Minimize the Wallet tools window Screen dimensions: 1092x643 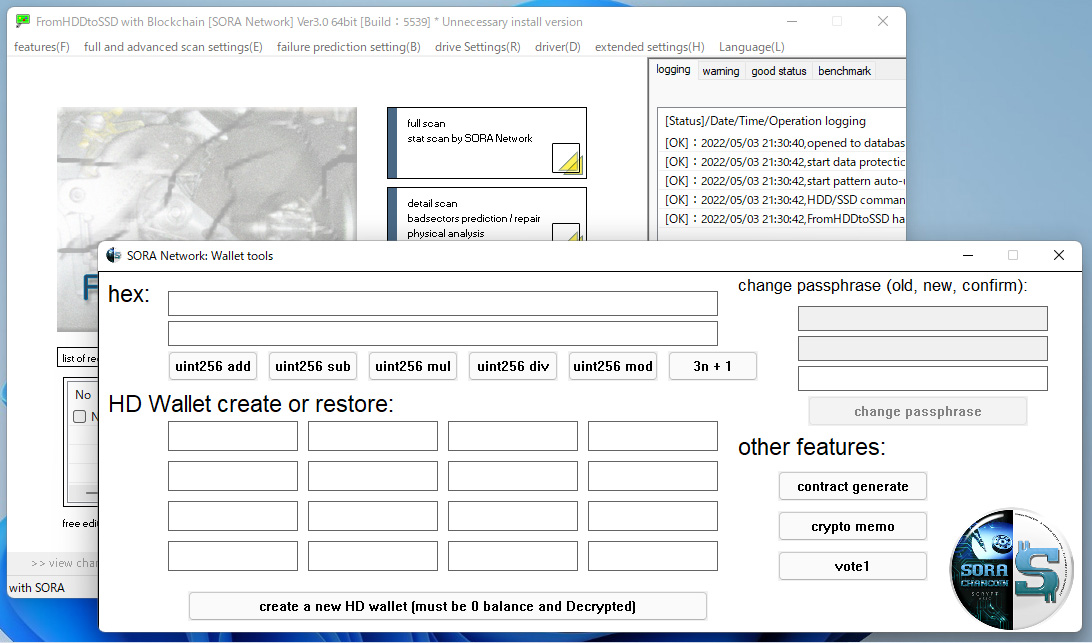(967, 255)
